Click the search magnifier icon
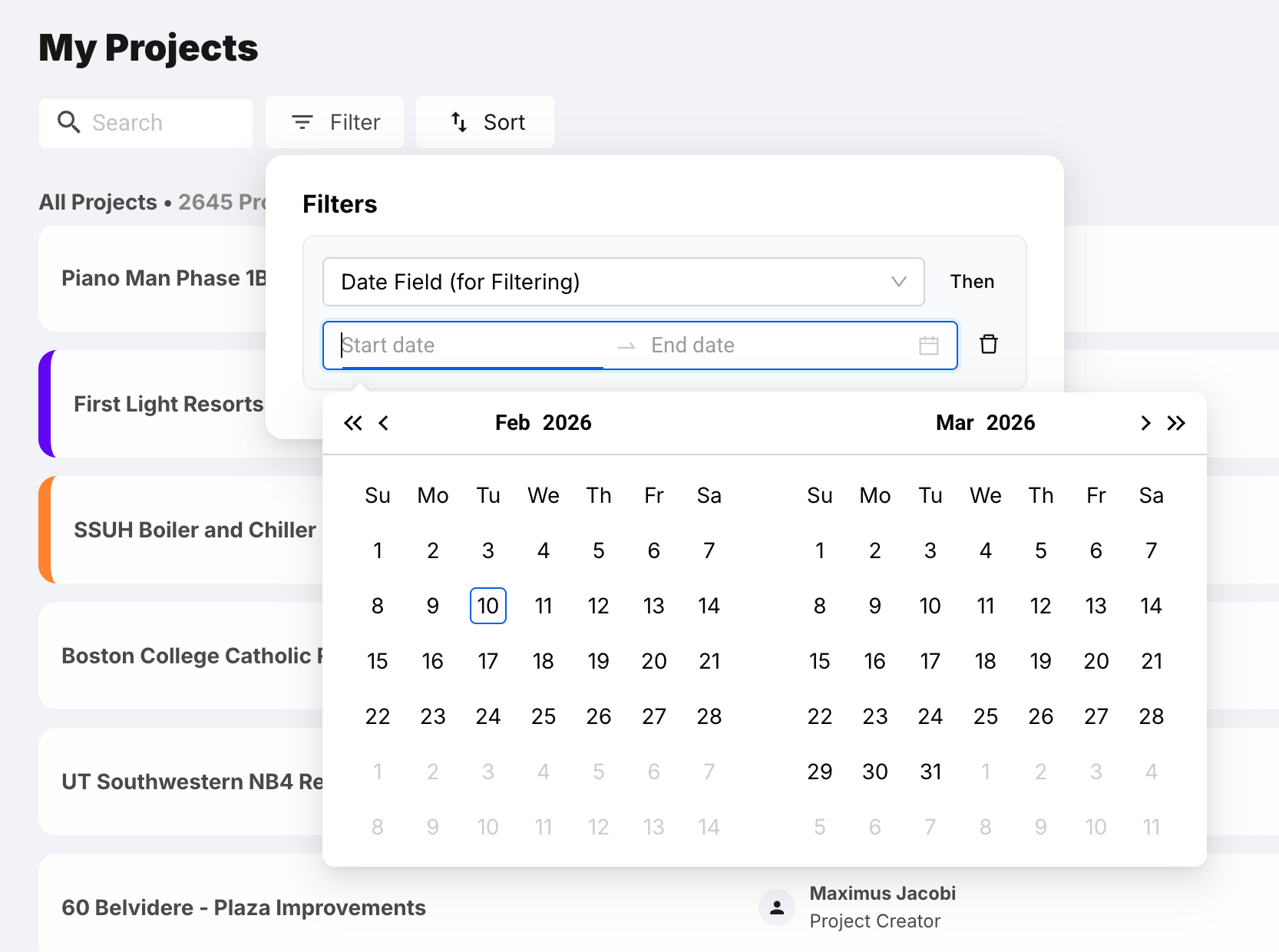The image size is (1279, 952). click(x=69, y=122)
